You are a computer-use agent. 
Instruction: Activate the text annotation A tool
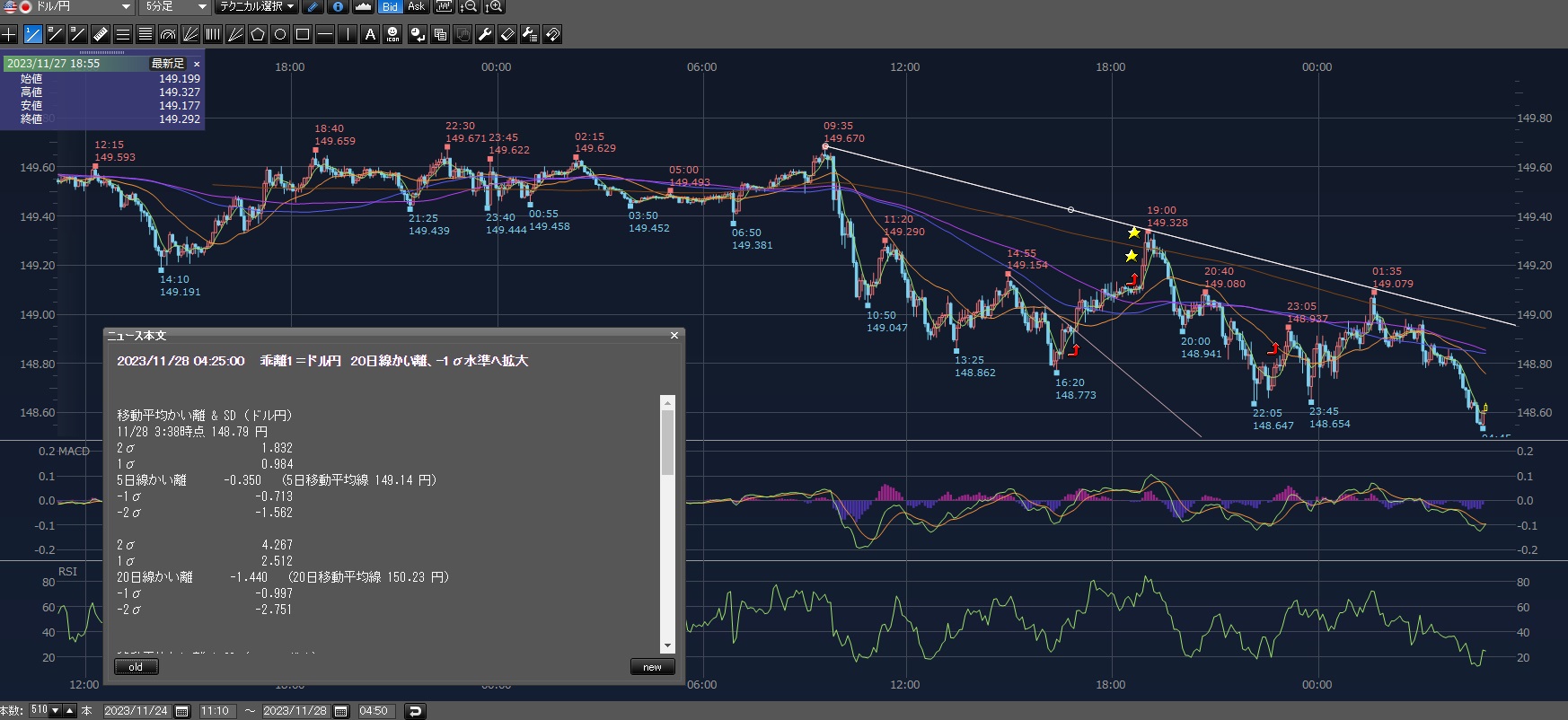[x=370, y=35]
